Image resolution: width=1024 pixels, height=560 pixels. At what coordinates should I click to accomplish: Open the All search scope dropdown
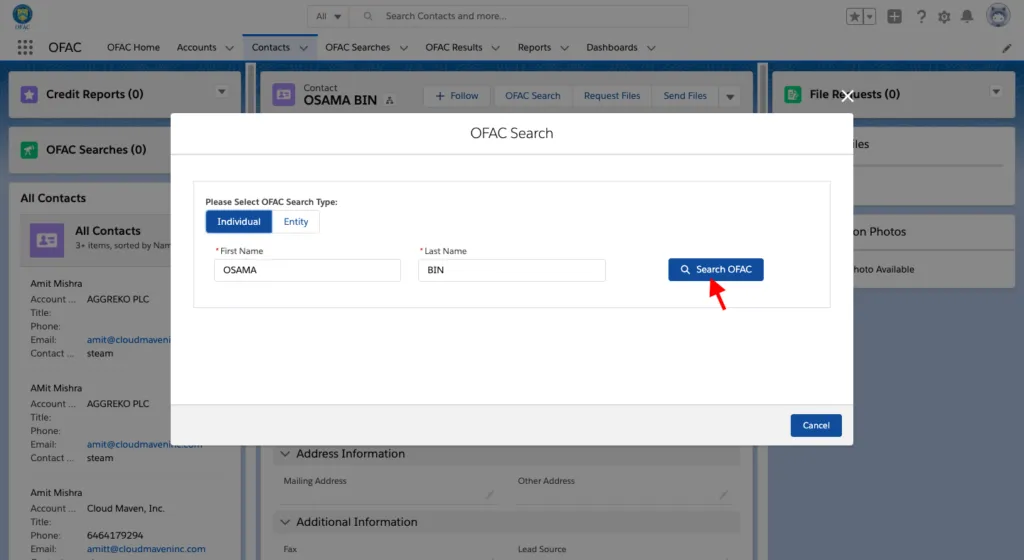click(x=328, y=16)
